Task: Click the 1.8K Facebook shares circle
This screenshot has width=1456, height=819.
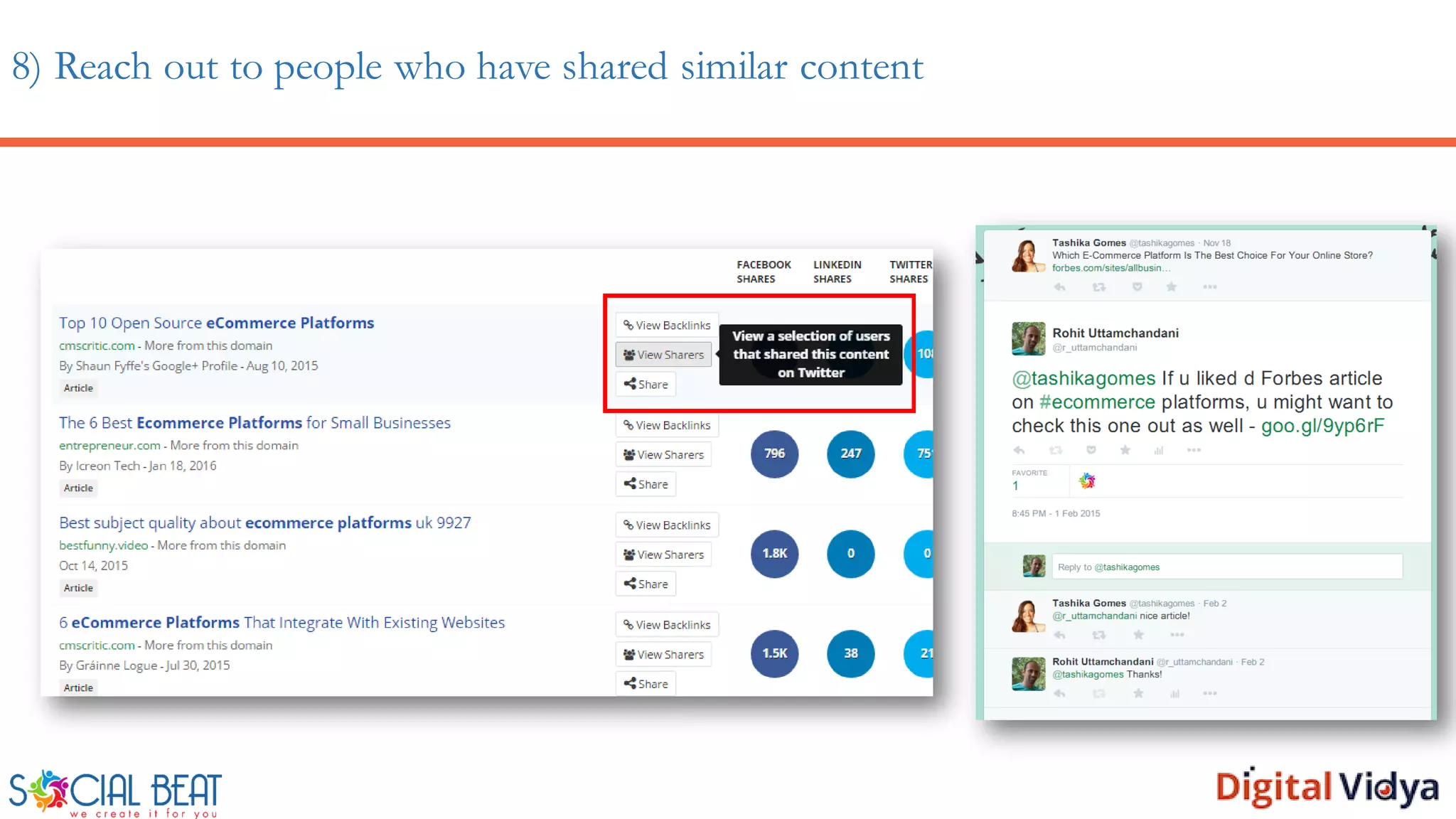Action: (774, 554)
